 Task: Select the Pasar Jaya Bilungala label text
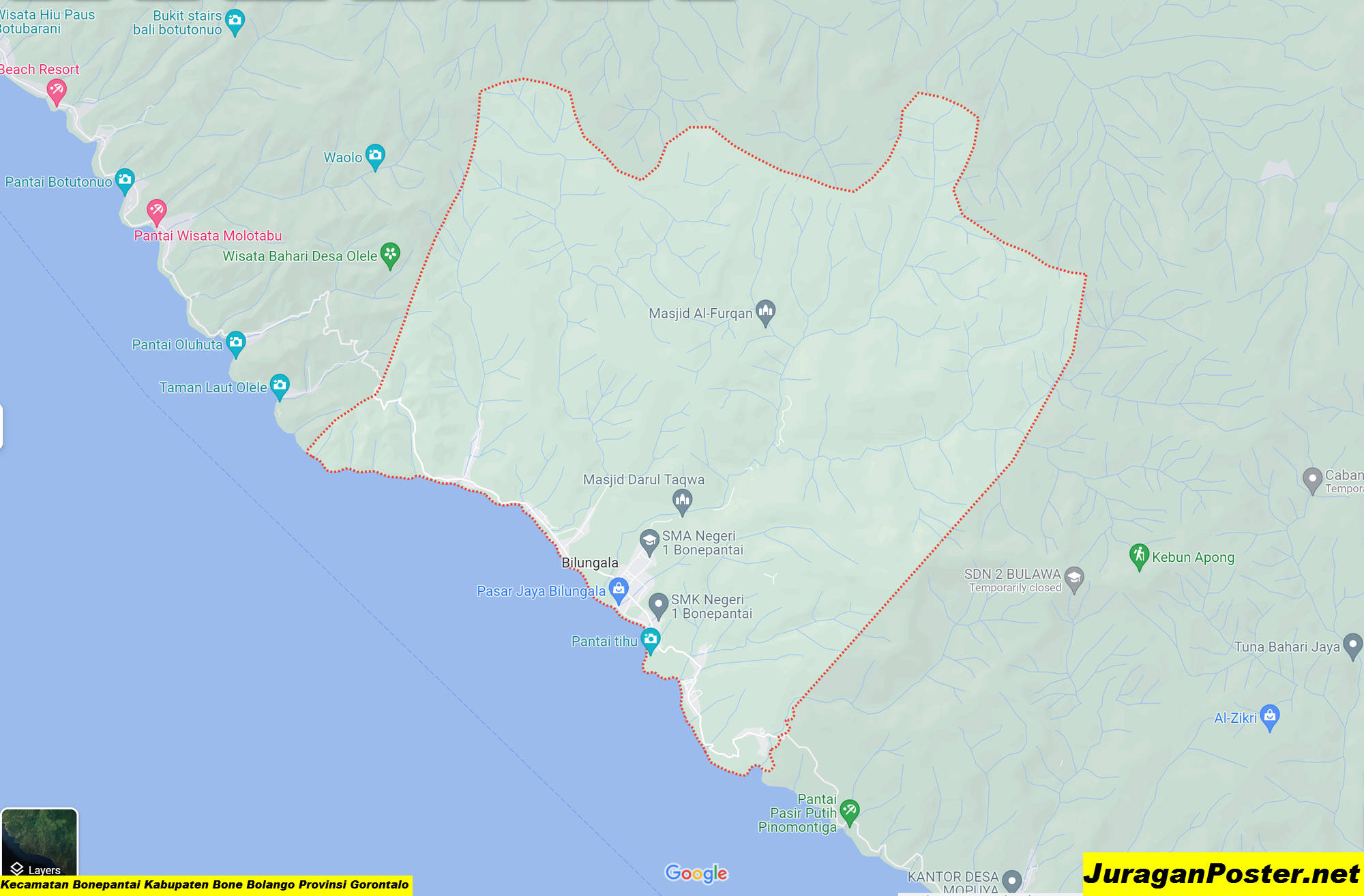click(x=541, y=591)
